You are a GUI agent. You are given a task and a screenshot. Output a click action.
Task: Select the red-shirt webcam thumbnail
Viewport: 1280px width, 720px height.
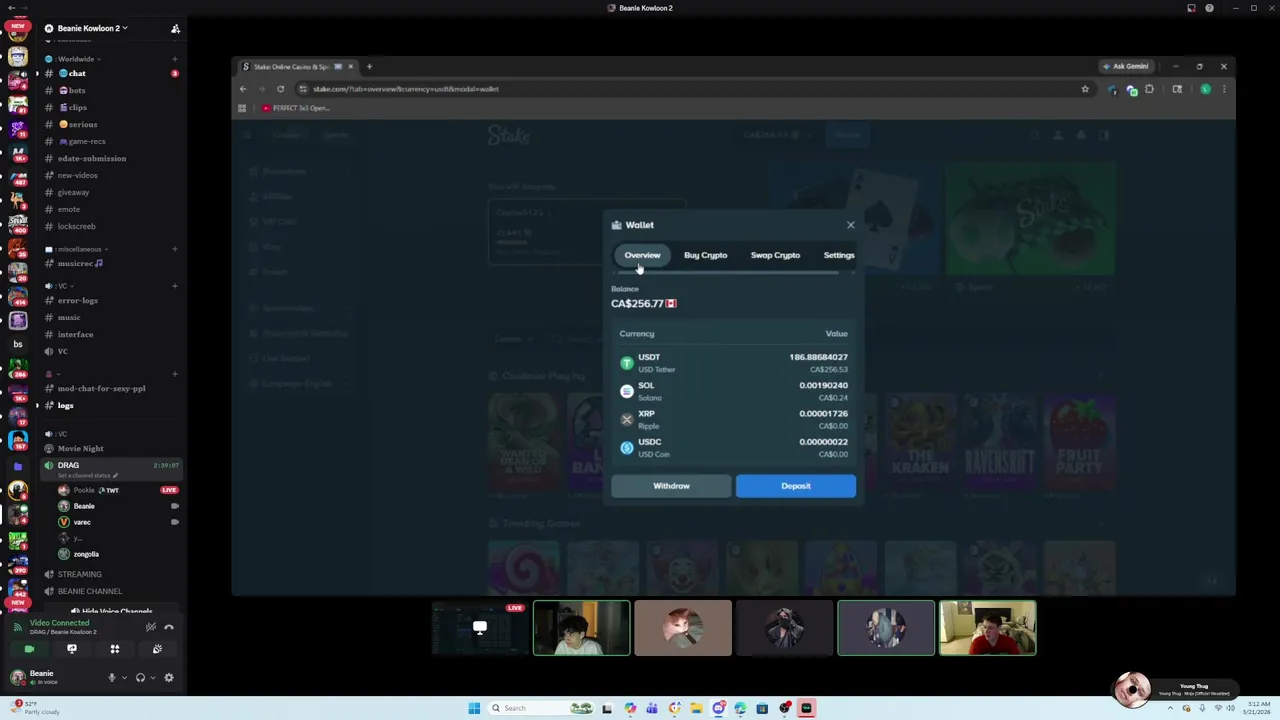[987, 628]
